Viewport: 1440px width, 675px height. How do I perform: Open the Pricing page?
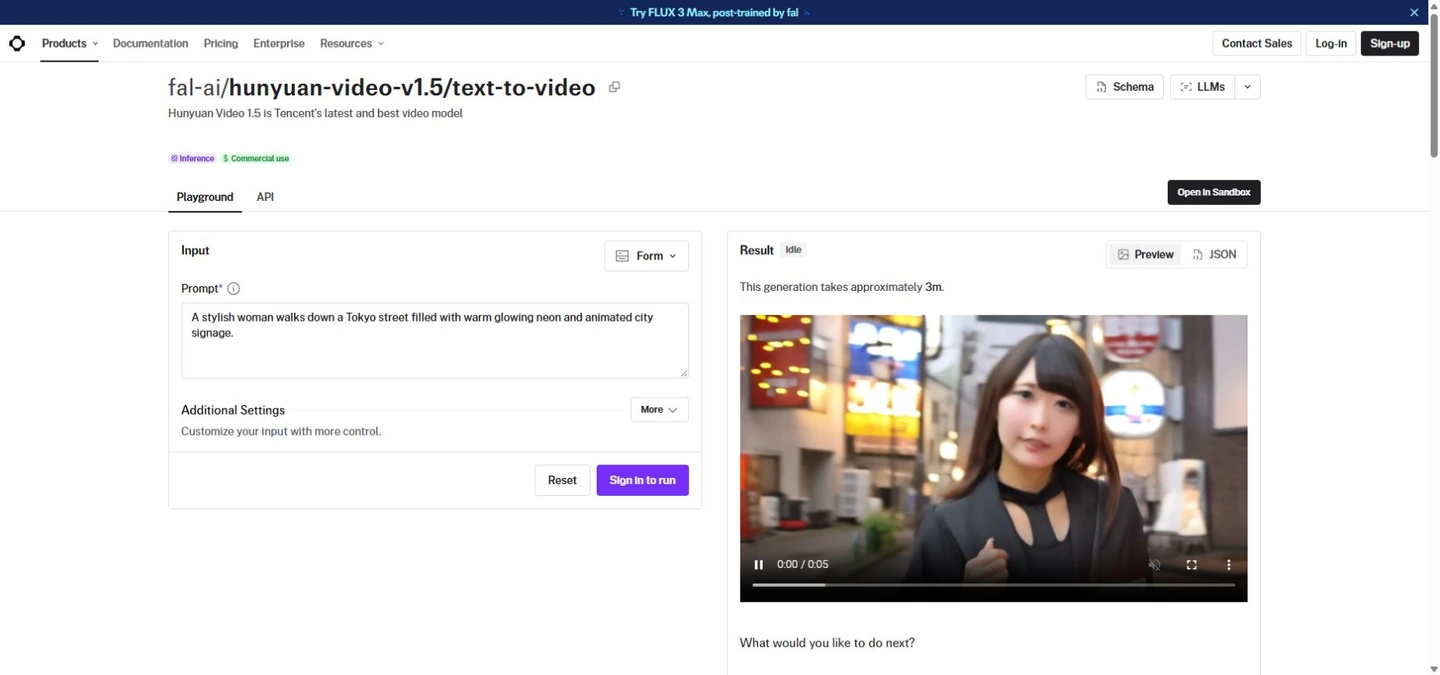(221, 43)
